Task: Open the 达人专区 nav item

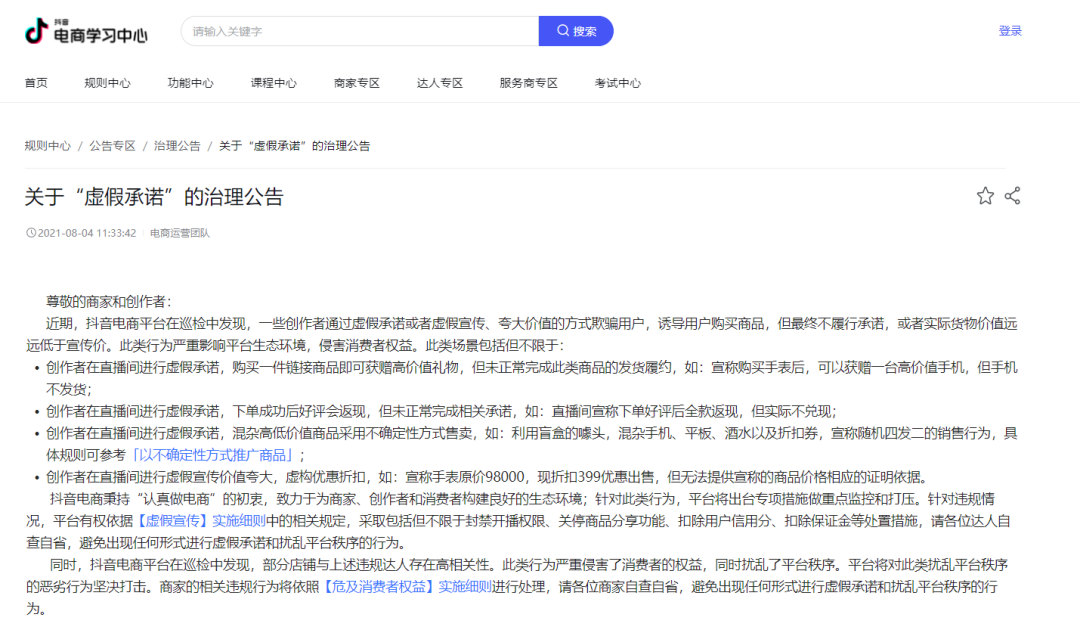Action: point(439,83)
